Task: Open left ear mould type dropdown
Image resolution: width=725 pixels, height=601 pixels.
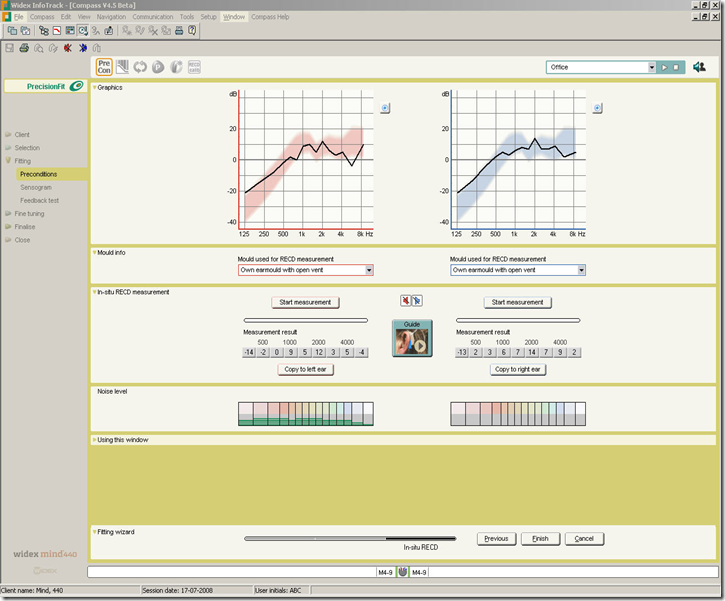Action: pos(369,270)
